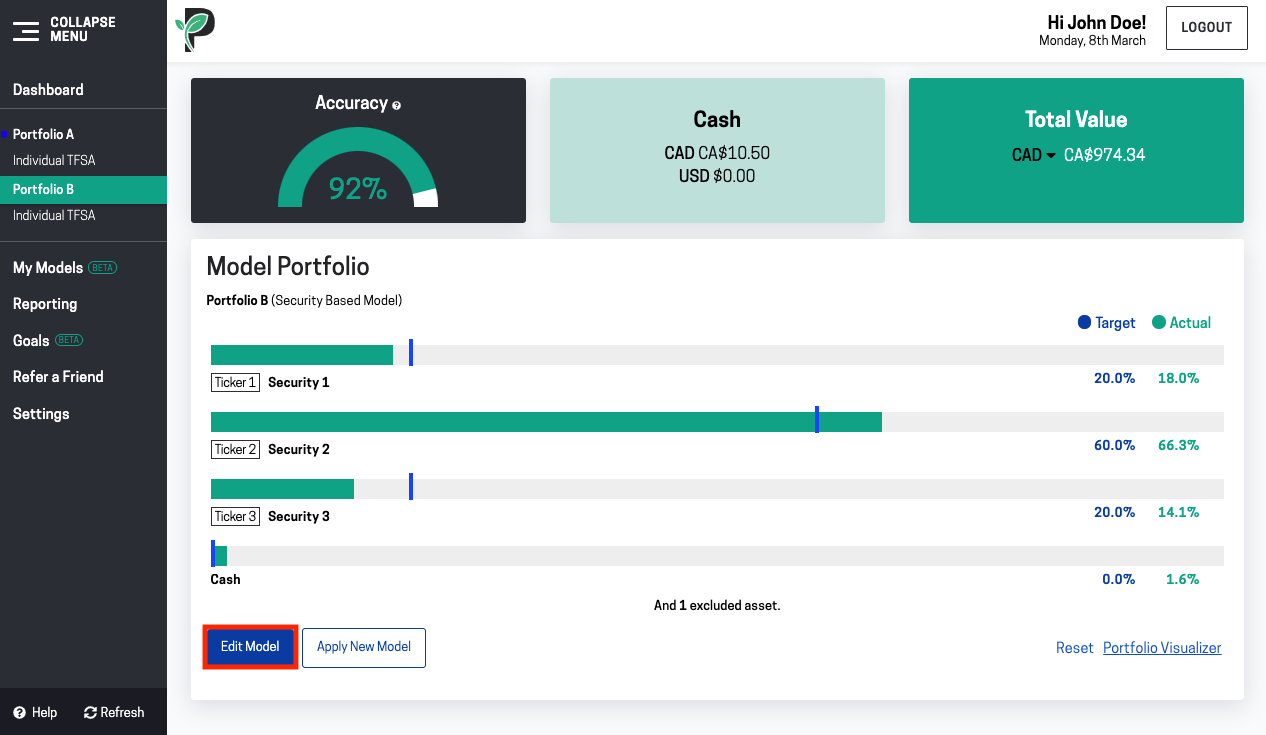1266x735 pixels.
Task: Click the Monday, 8th March date
Action: (1092, 41)
